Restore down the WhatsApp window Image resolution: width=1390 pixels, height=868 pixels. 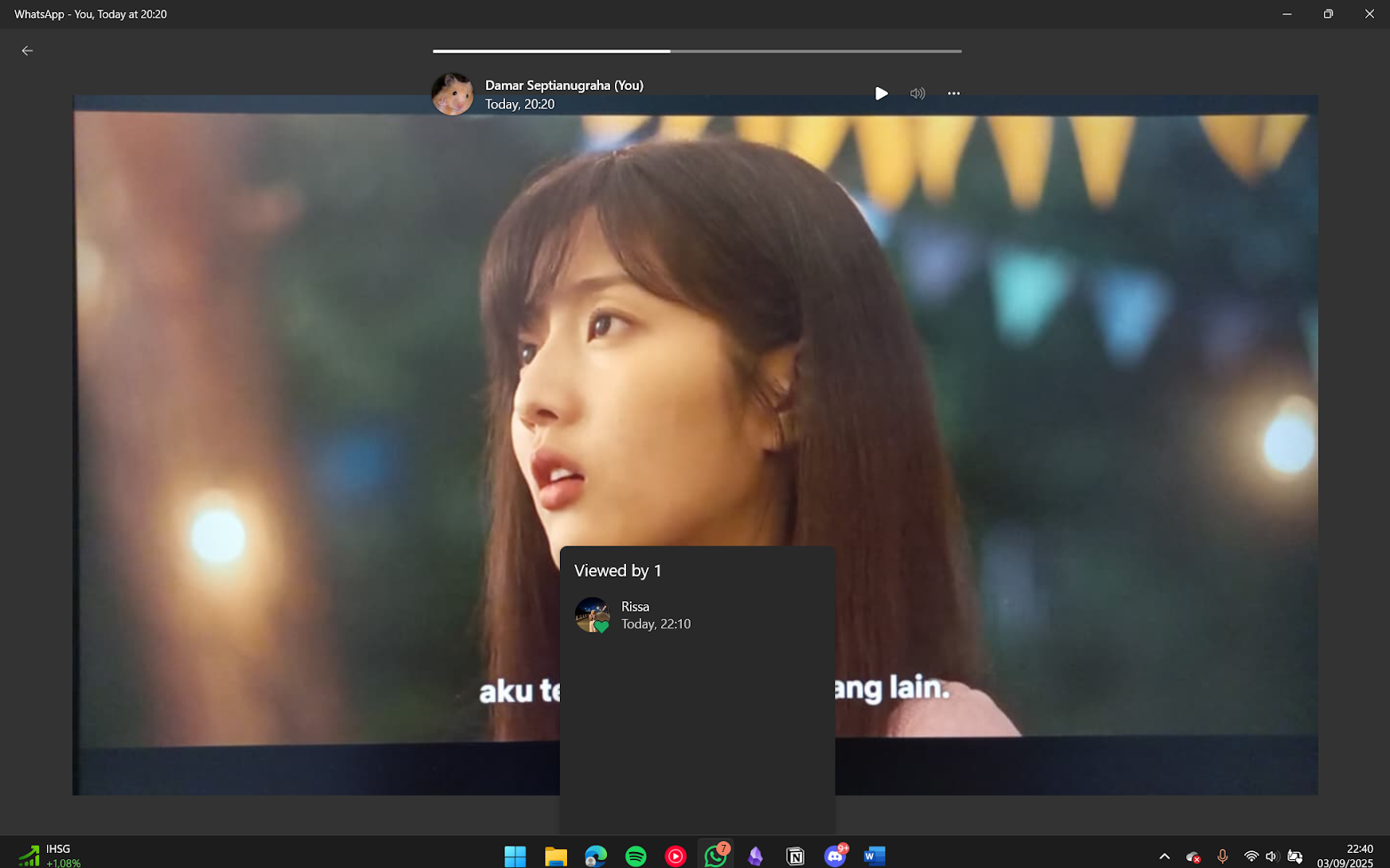(x=1328, y=14)
